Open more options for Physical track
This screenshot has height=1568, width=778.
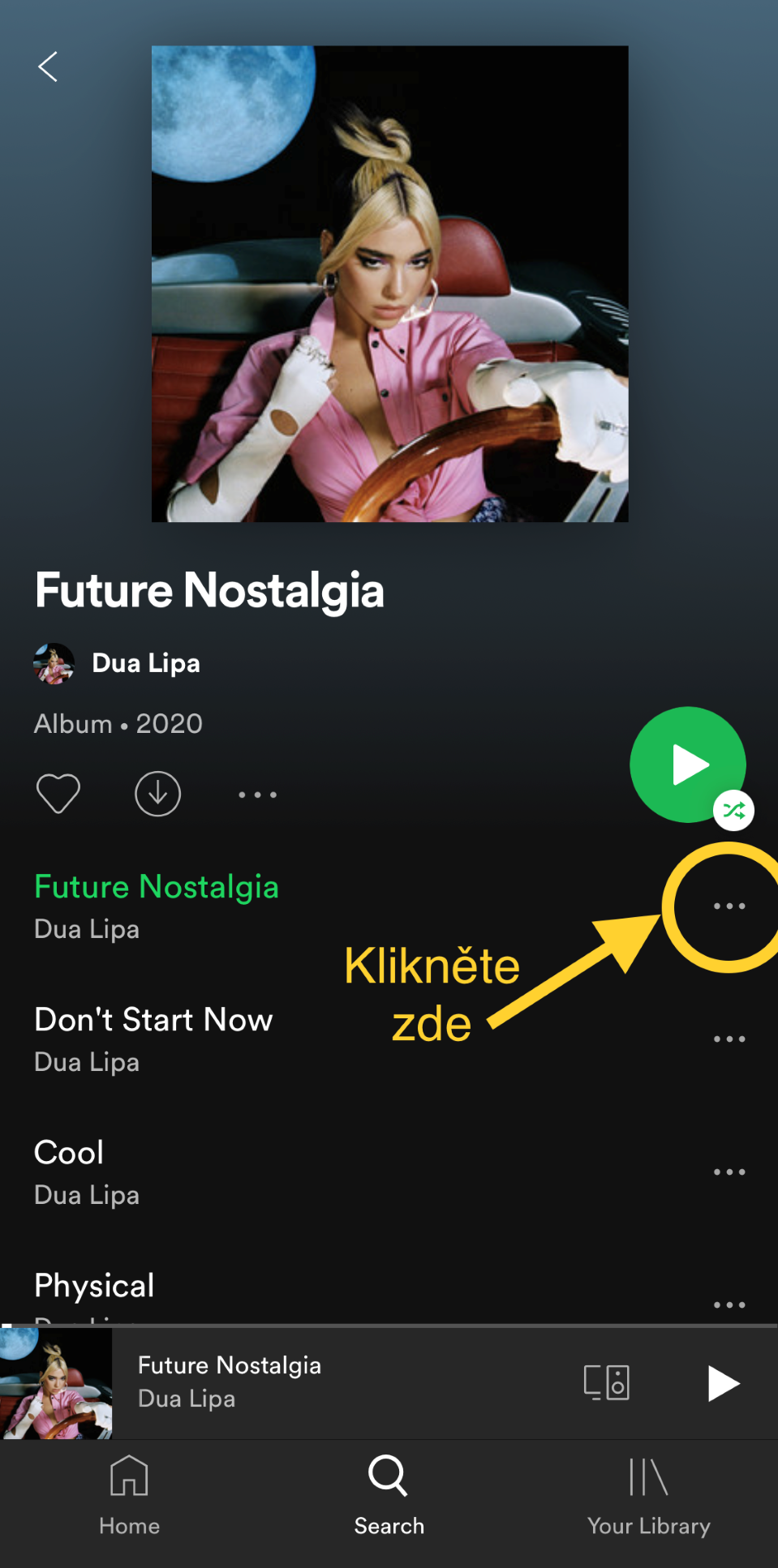(729, 1305)
